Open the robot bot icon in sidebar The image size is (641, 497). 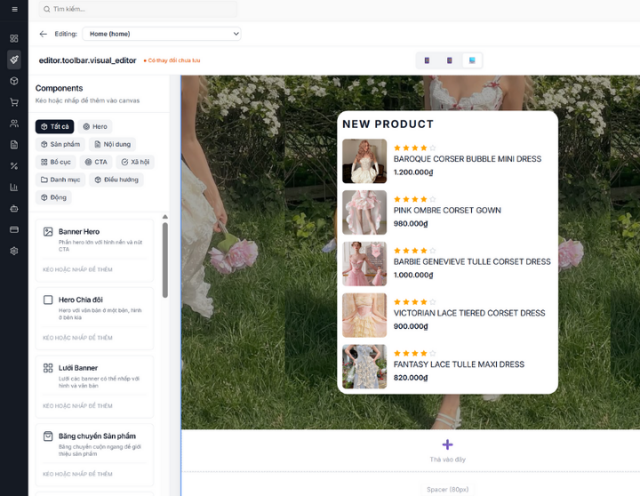tap(14, 208)
